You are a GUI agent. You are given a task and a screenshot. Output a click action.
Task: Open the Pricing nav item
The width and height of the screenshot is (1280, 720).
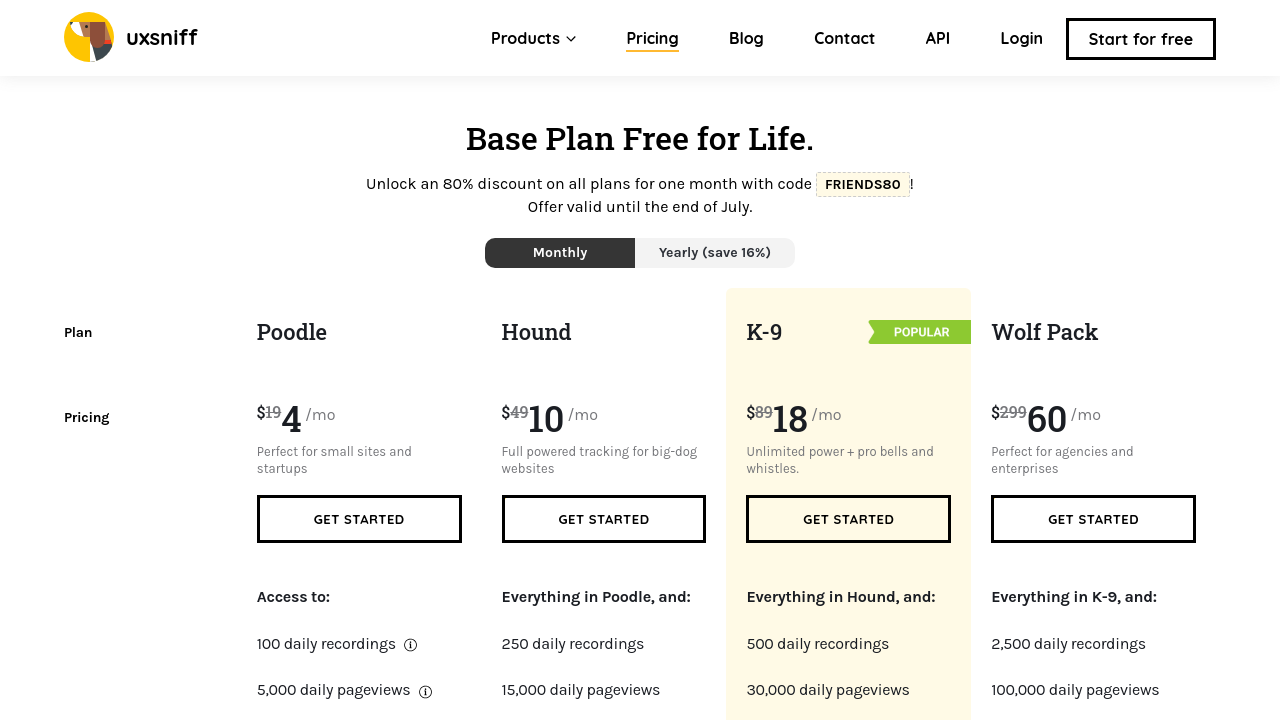pos(652,38)
